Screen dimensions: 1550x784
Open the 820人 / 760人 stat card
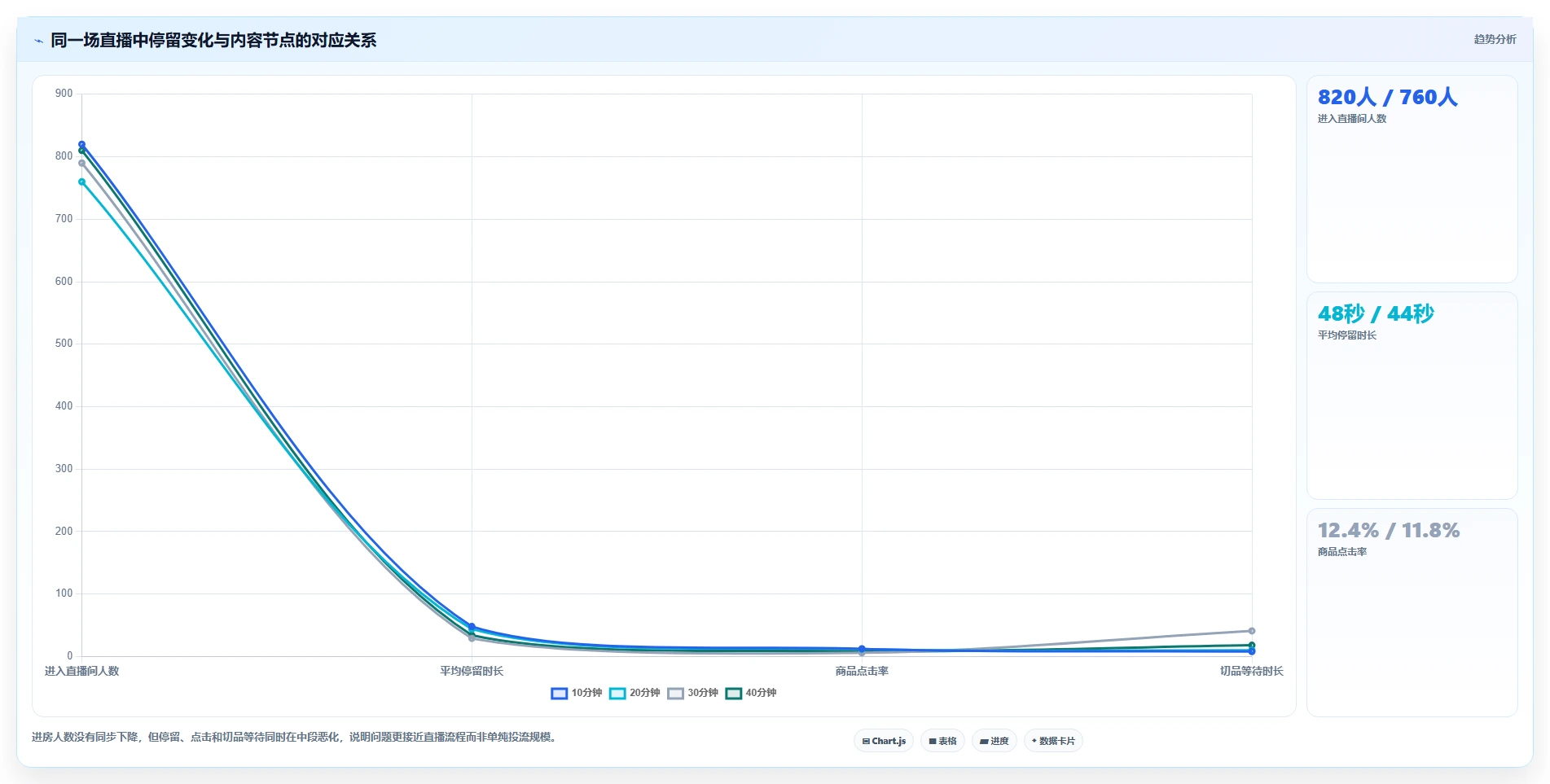point(1412,179)
